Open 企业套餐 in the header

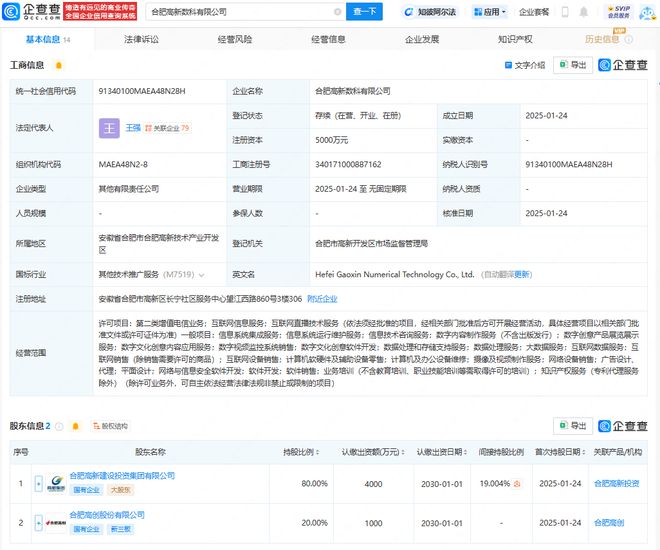pyautogui.click(x=534, y=12)
